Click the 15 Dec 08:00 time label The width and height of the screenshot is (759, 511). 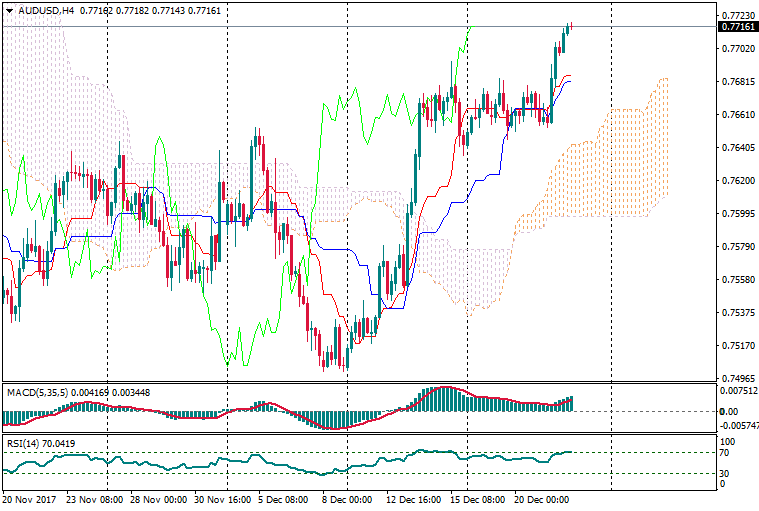coord(478,498)
